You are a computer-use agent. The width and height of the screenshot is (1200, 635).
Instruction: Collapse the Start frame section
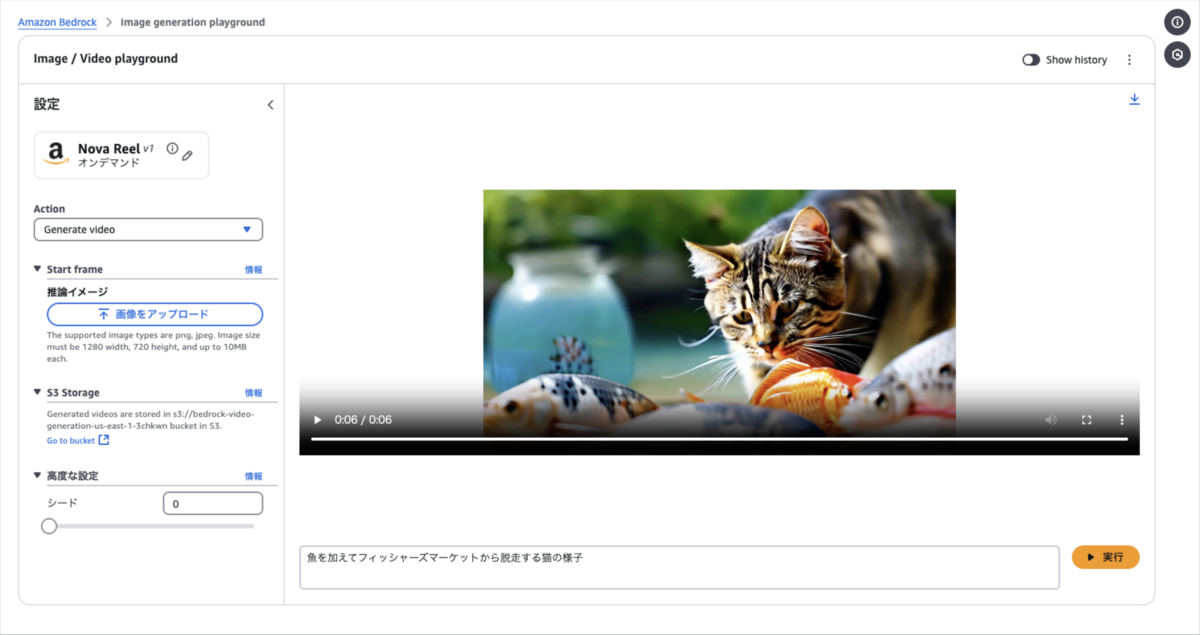38,269
